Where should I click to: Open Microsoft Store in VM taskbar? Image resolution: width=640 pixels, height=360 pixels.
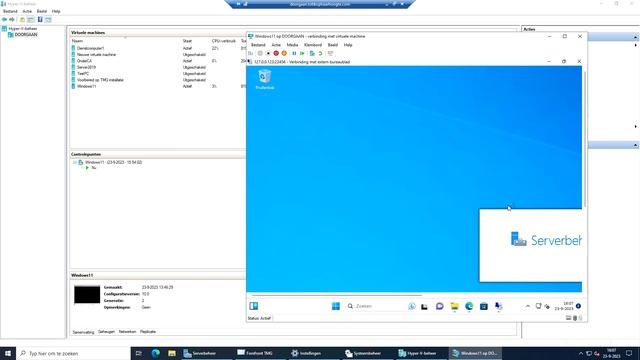click(484, 306)
